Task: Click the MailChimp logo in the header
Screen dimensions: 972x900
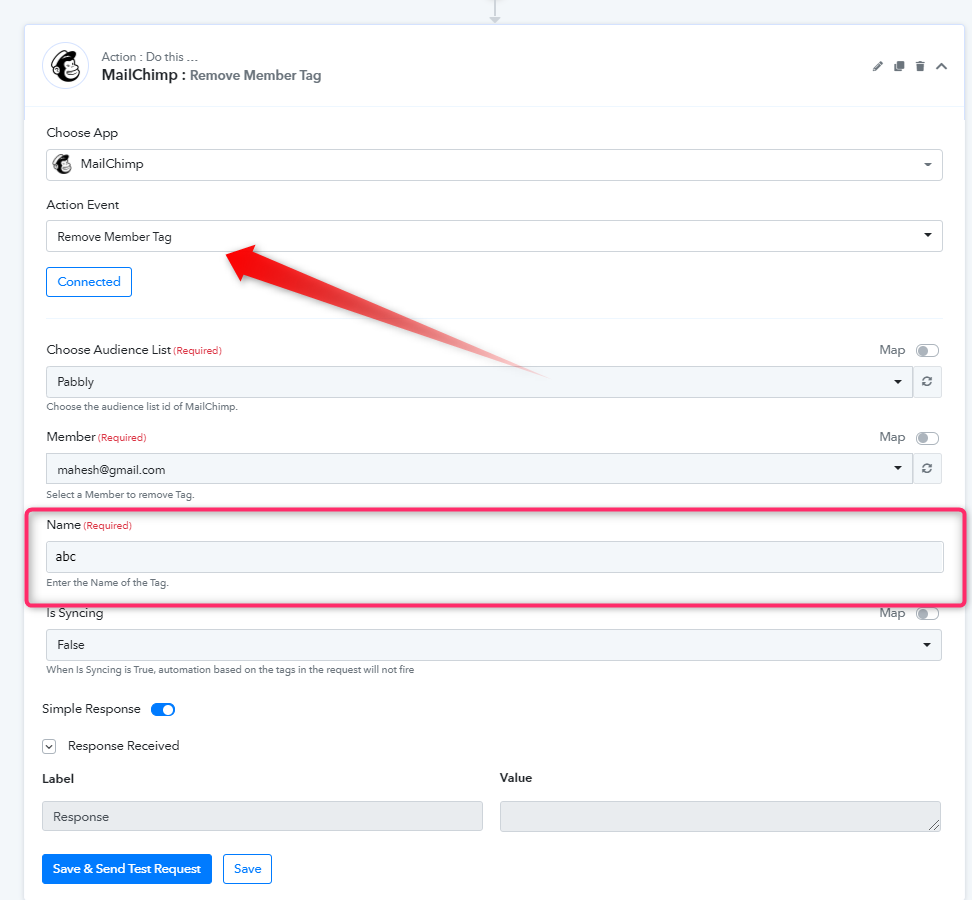Action: pyautogui.click(x=66, y=66)
